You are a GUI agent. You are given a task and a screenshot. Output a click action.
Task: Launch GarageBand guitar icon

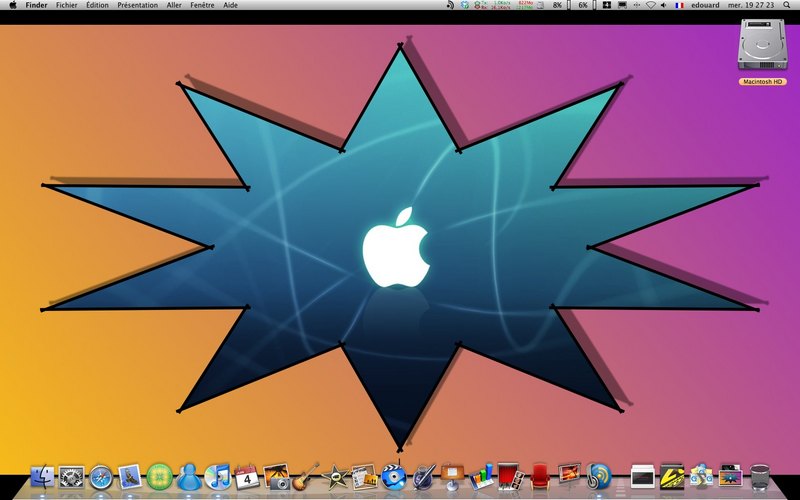click(x=306, y=477)
